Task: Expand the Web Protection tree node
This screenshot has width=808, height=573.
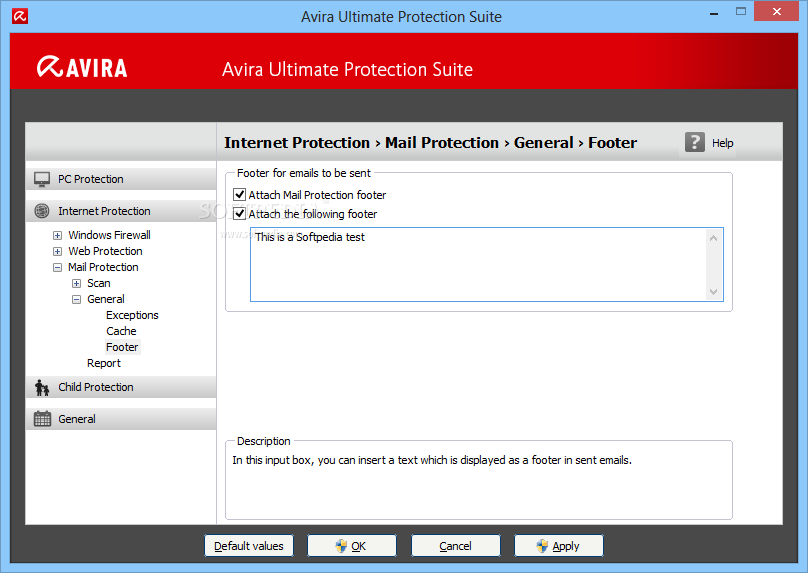Action: [x=58, y=251]
